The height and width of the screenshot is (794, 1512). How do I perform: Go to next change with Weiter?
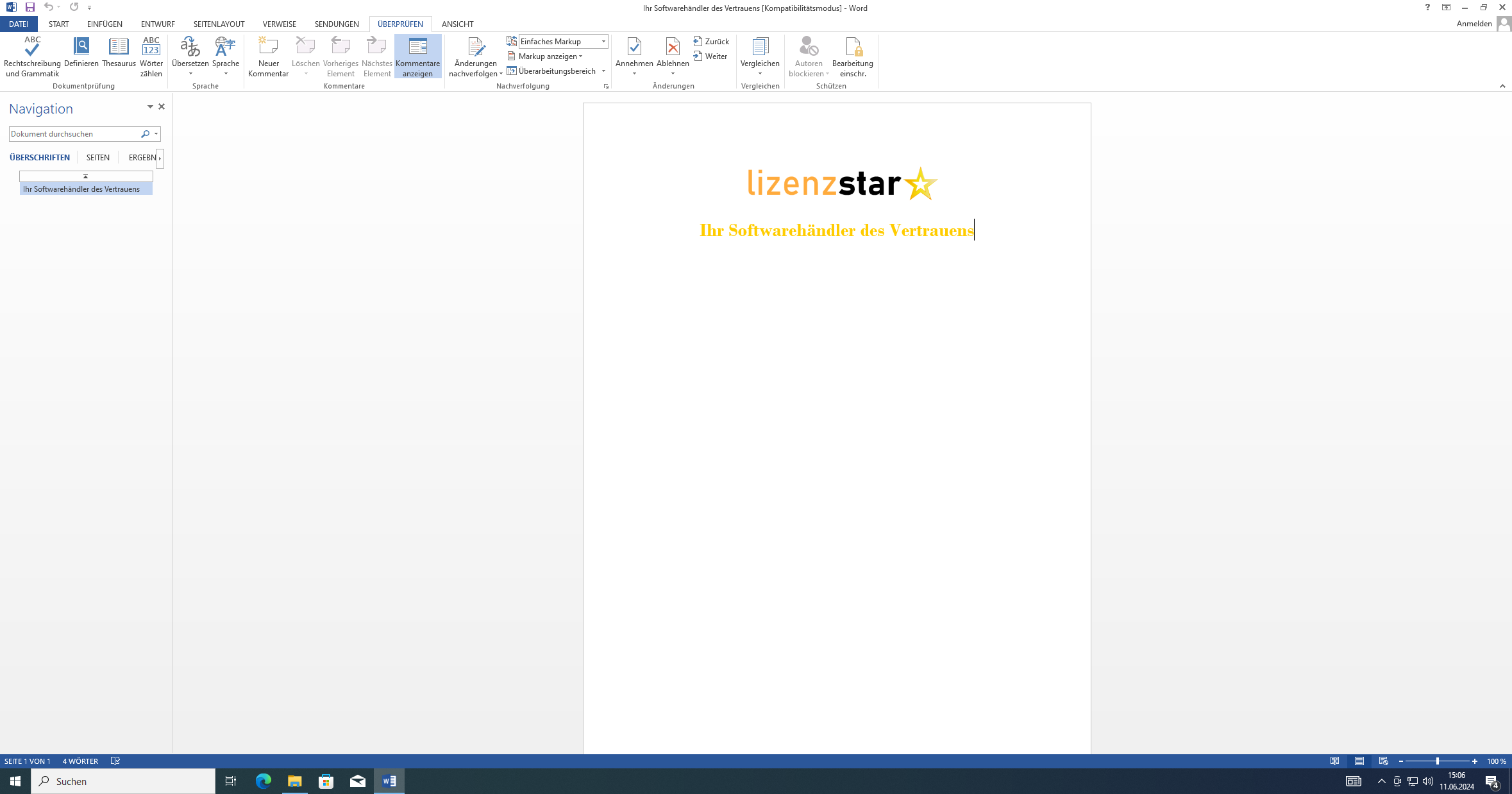pos(710,56)
